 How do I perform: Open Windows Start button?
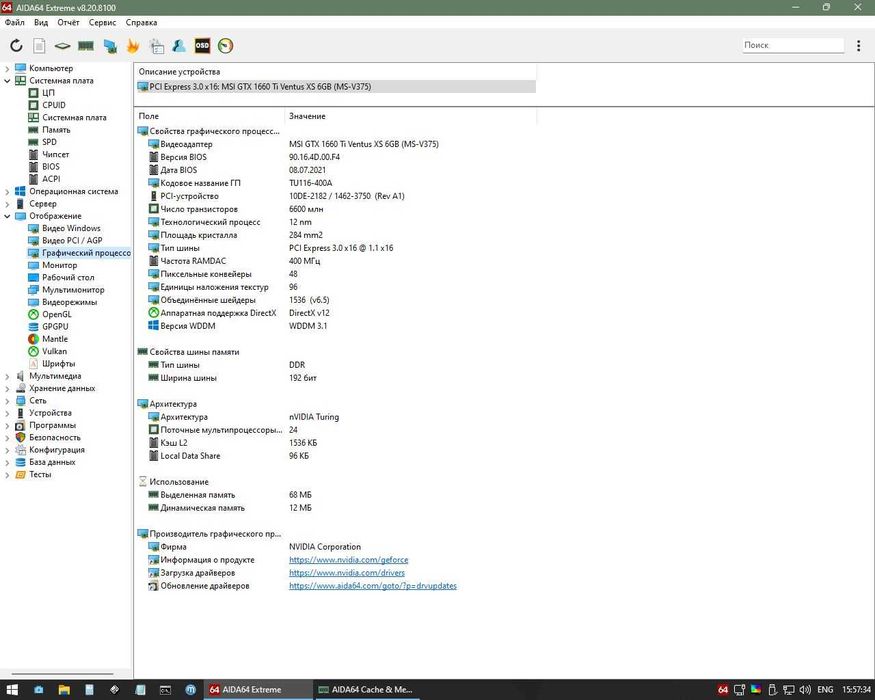[12, 690]
